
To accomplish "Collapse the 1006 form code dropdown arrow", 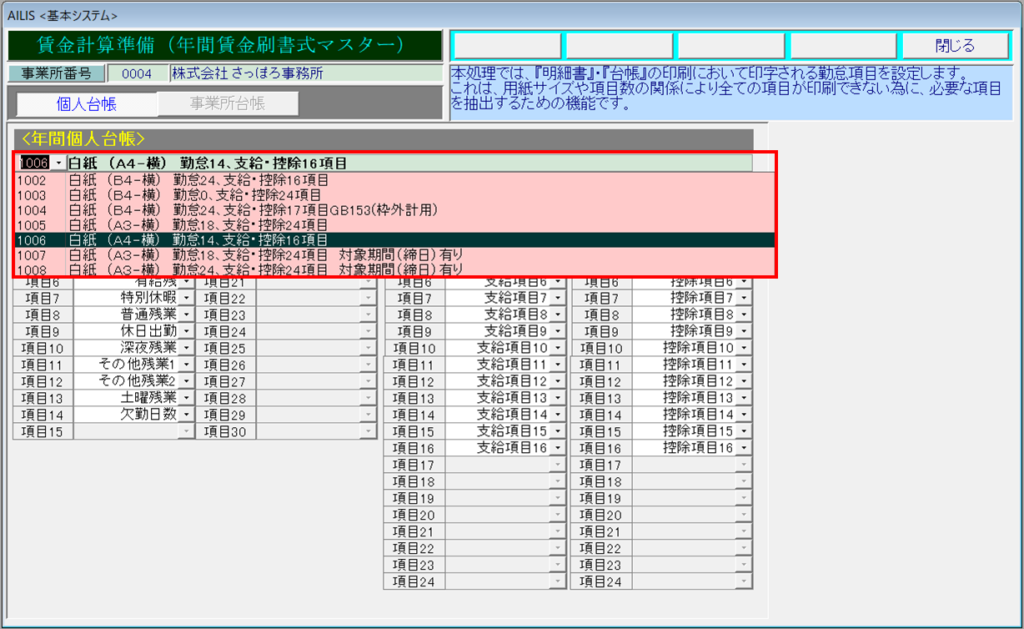I will 59,162.
